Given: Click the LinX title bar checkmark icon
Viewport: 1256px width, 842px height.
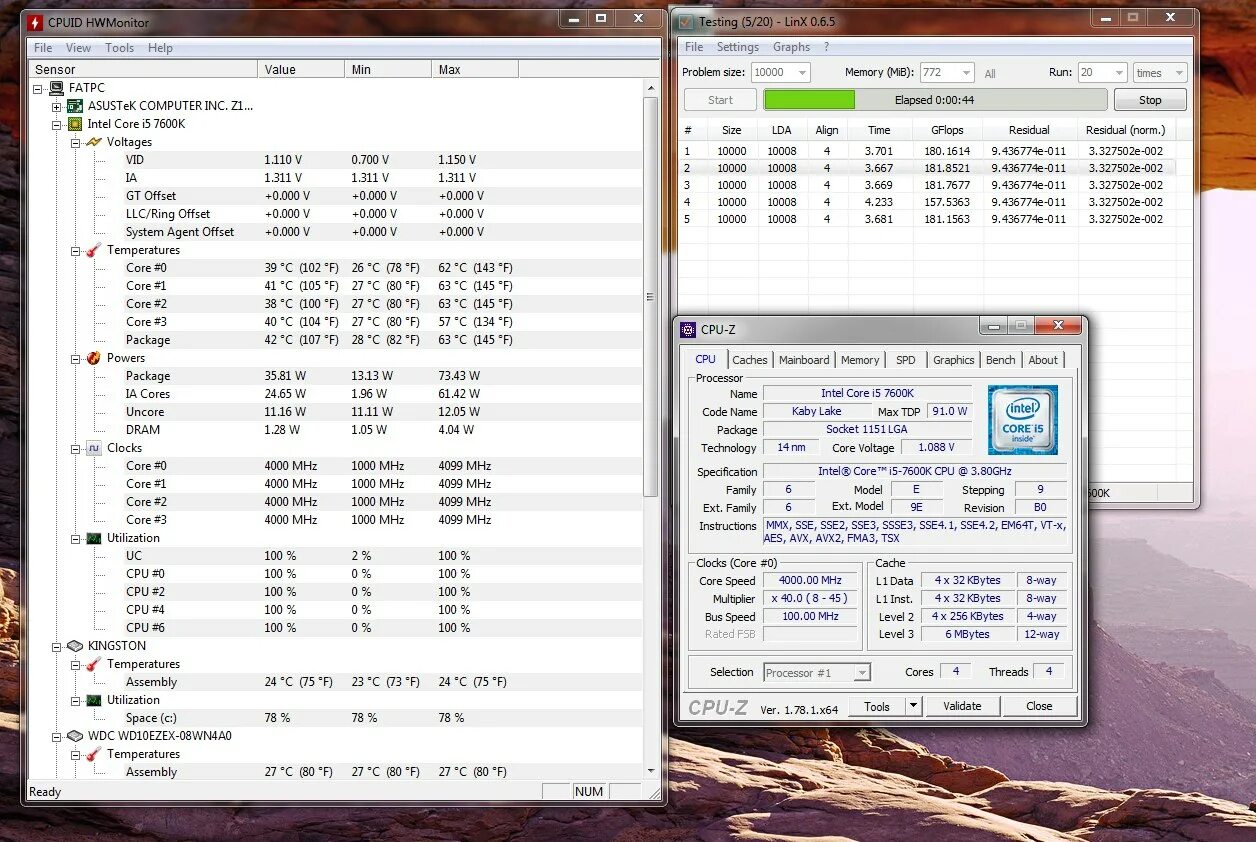Looking at the screenshot, I should coord(686,21).
